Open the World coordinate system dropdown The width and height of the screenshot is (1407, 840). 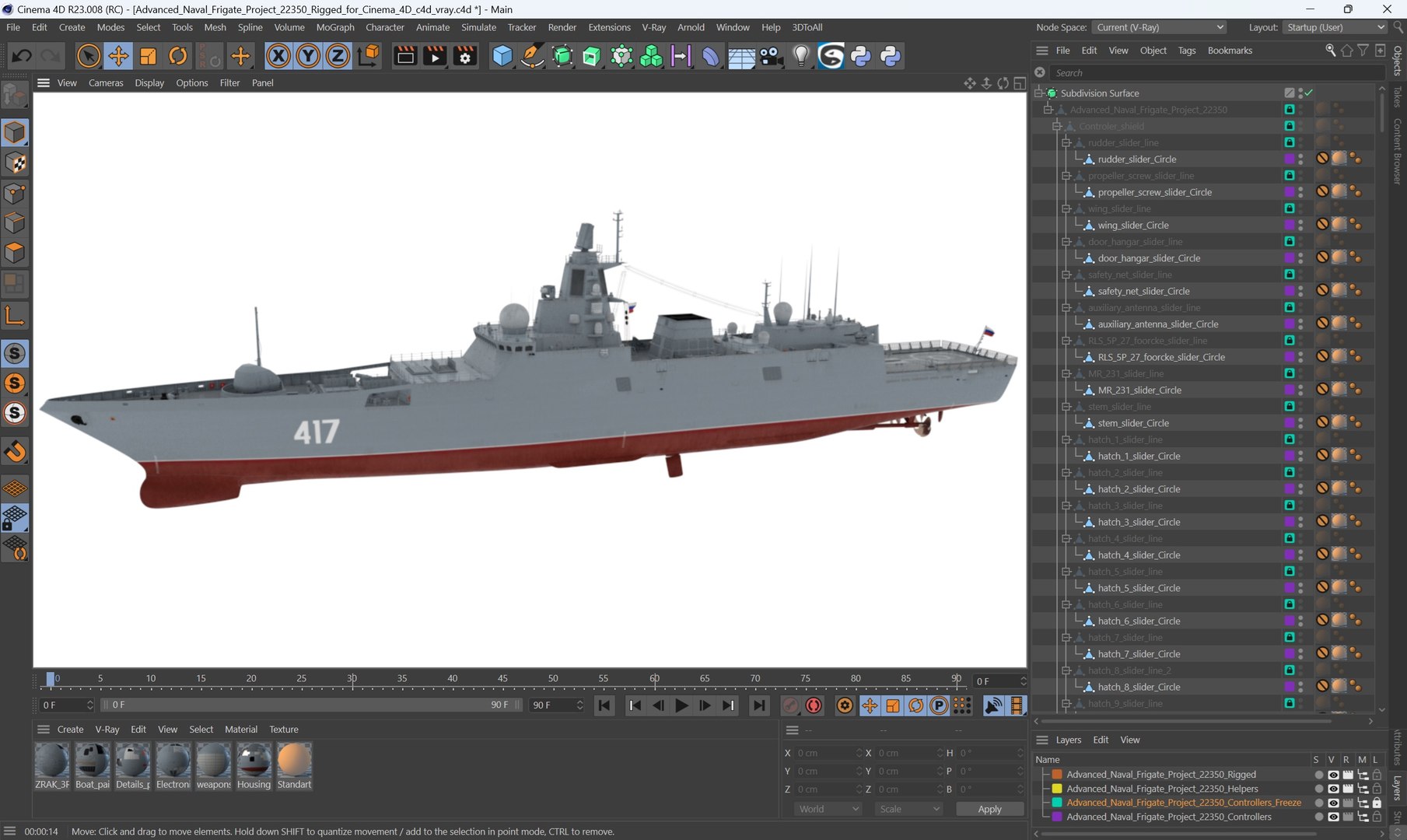828,809
